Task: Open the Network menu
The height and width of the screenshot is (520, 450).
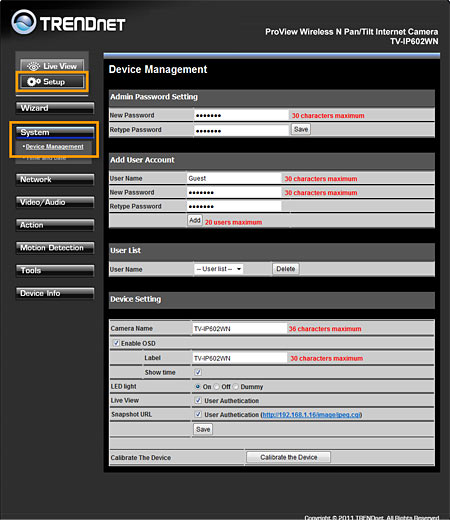Action: pyautogui.click(x=55, y=179)
